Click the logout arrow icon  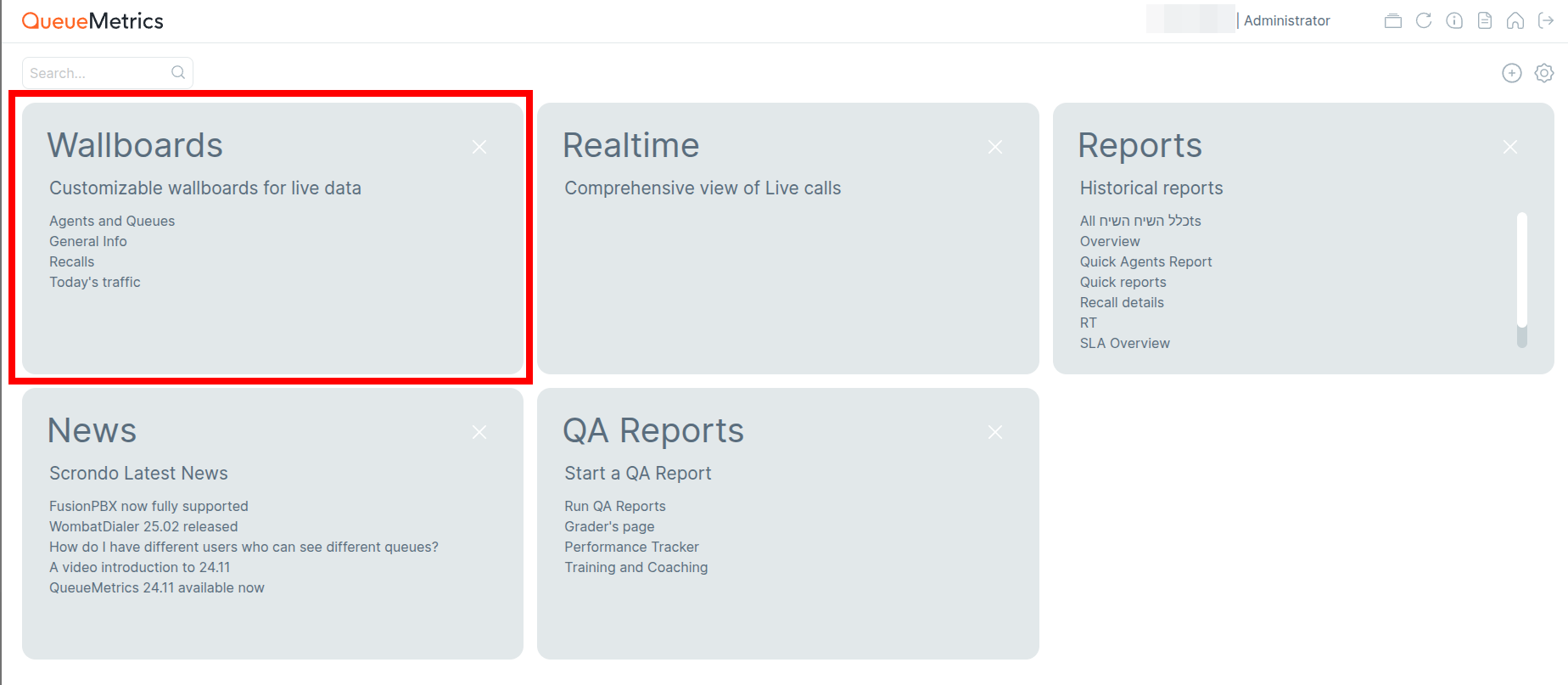(x=1546, y=21)
